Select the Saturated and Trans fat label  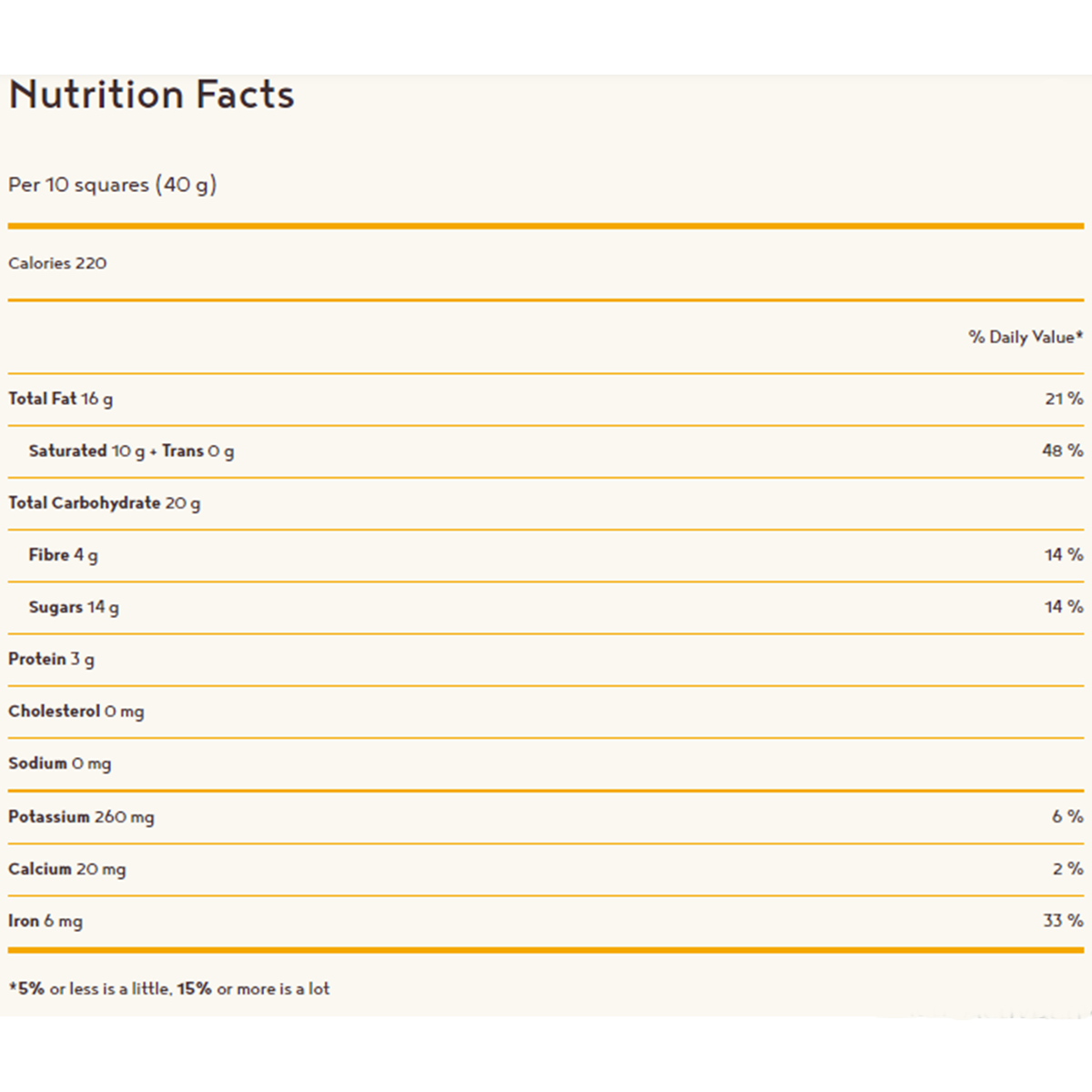[131, 451]
